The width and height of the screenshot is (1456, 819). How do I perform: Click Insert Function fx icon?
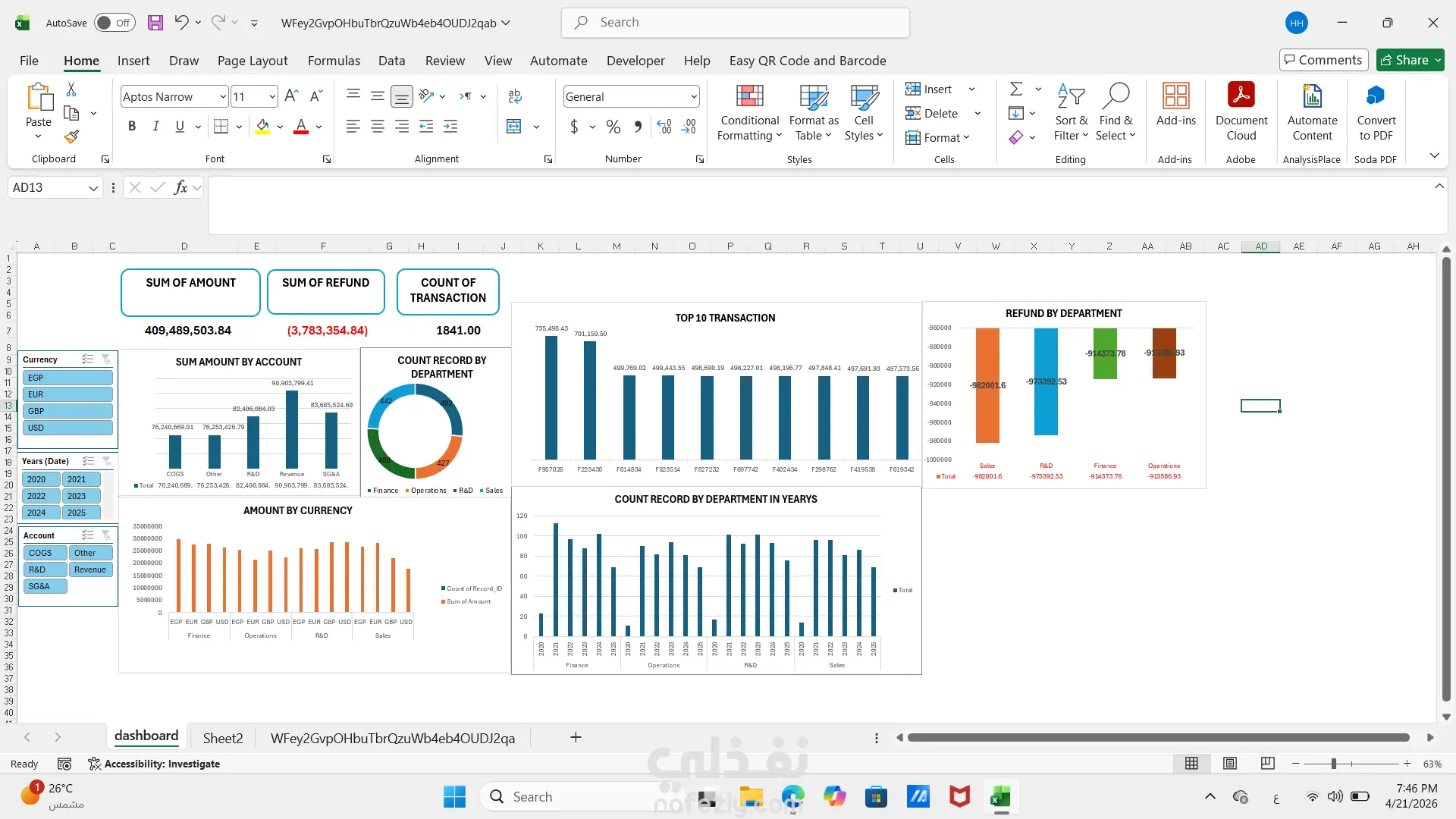180,187
